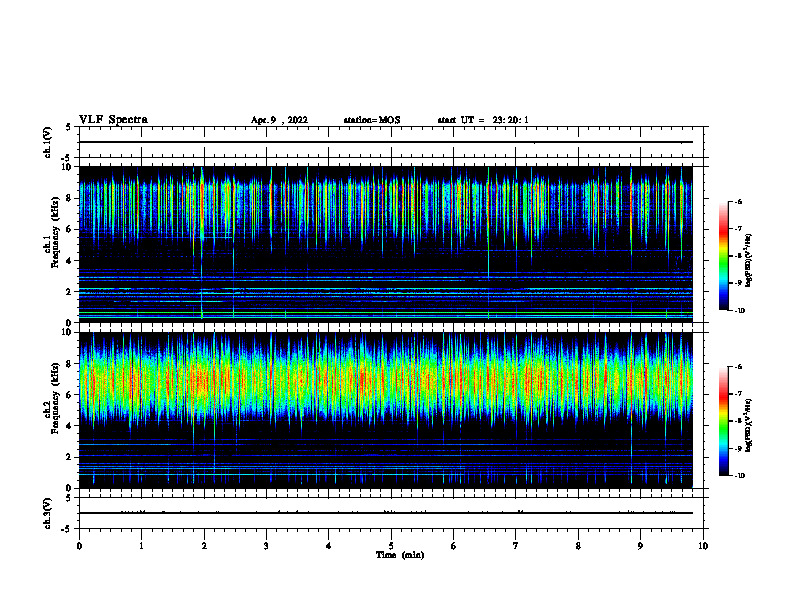Click the last time axis tick label '10'

point(703,546)
